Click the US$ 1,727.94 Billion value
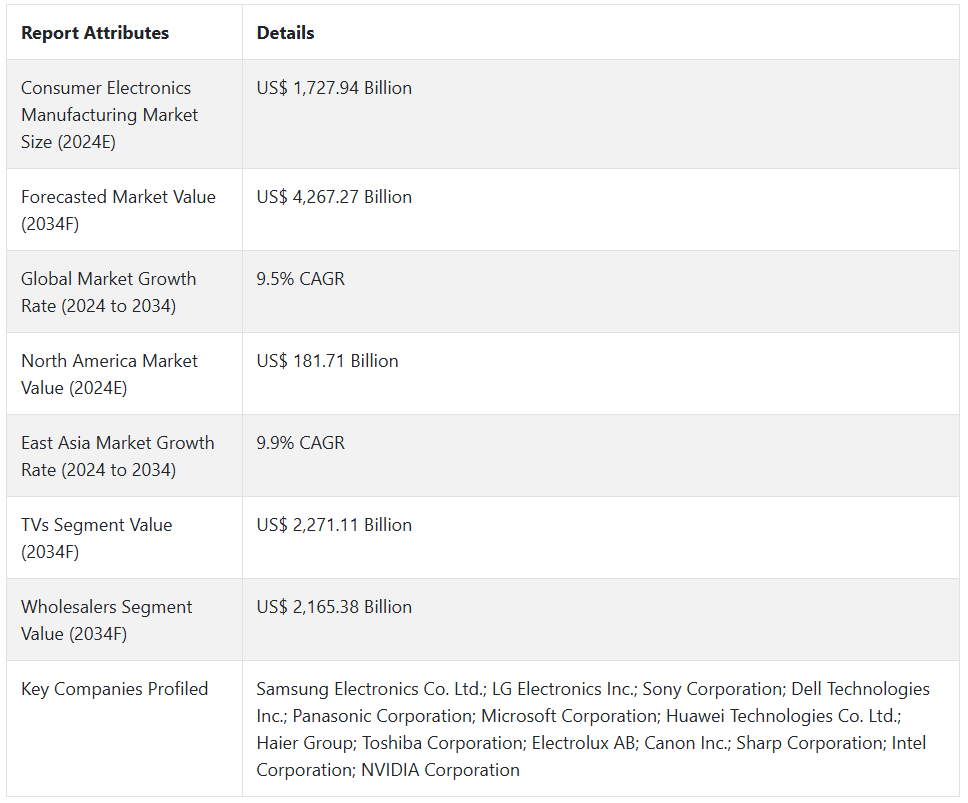 pos(334,88)
